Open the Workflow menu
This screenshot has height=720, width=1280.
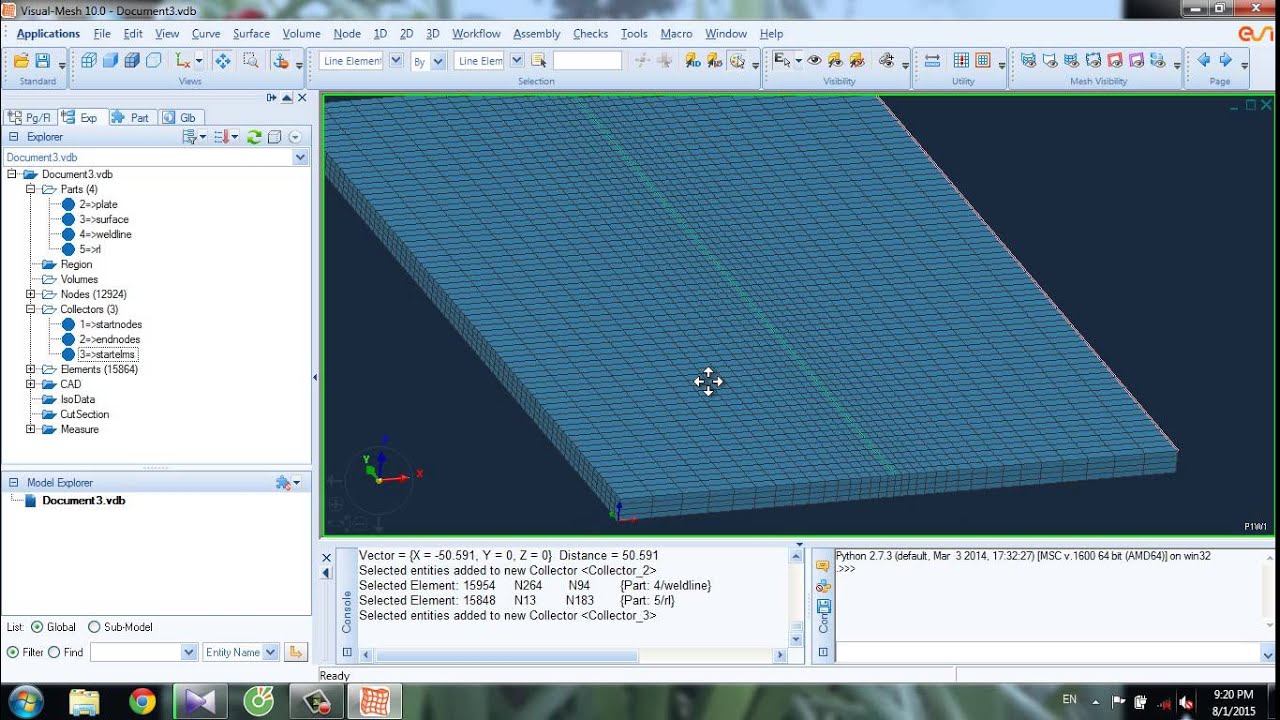(x=476, y=34)
